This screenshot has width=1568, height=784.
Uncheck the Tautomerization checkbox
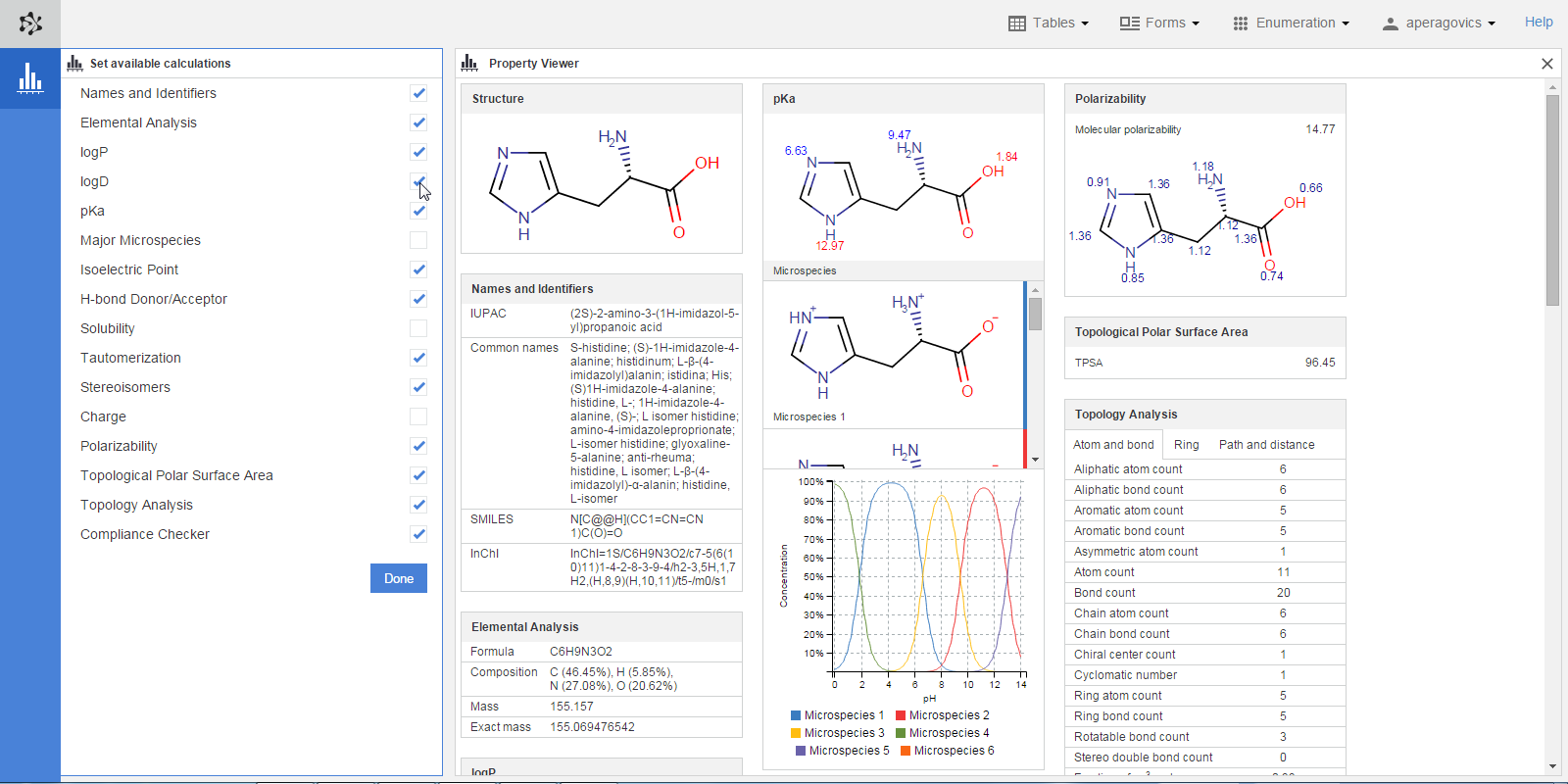coord(418,358)
